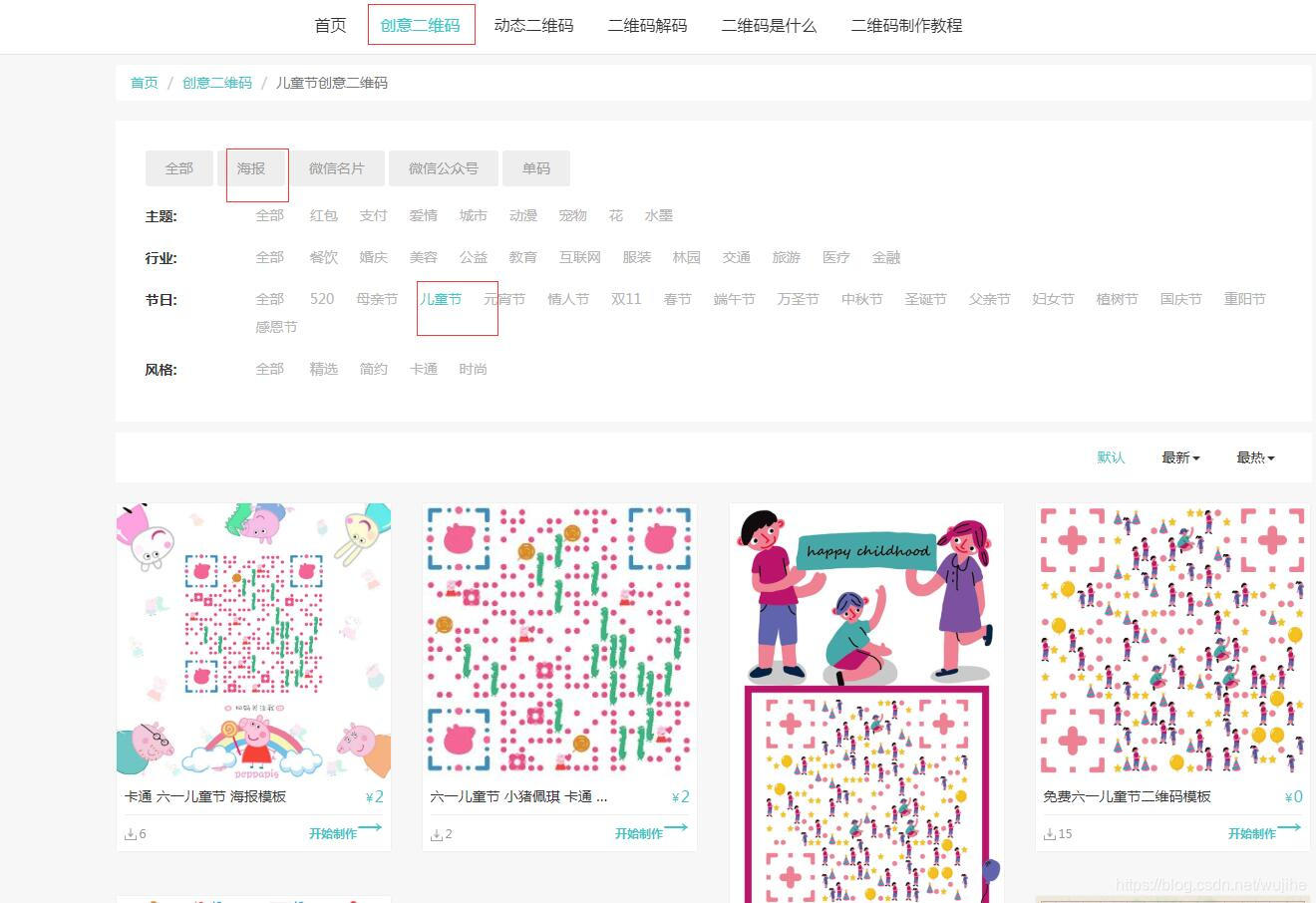
Task: Filter holiday by 母亲节
Action: (x=377, y=299)
